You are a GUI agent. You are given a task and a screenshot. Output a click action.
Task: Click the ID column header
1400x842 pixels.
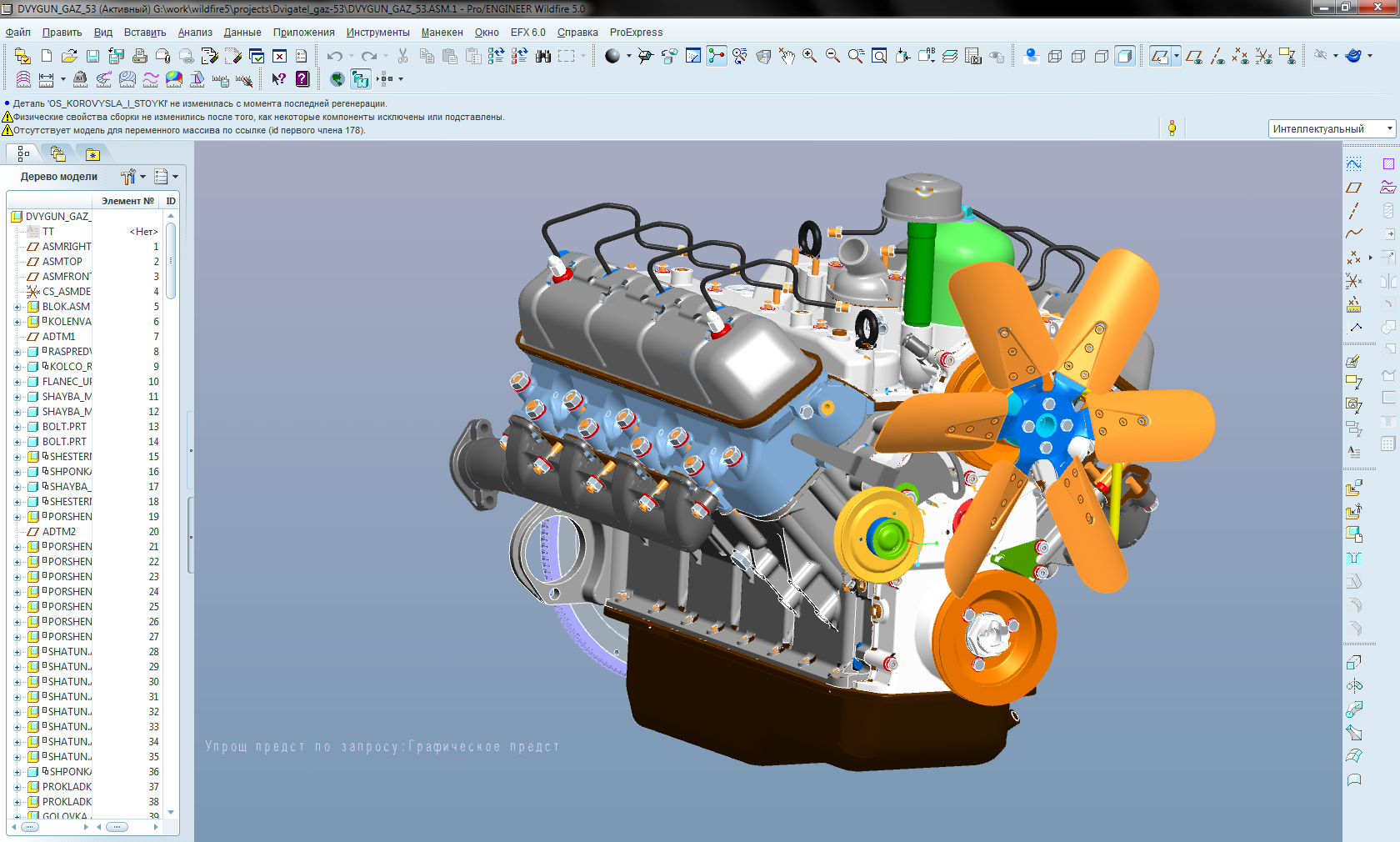171,201
